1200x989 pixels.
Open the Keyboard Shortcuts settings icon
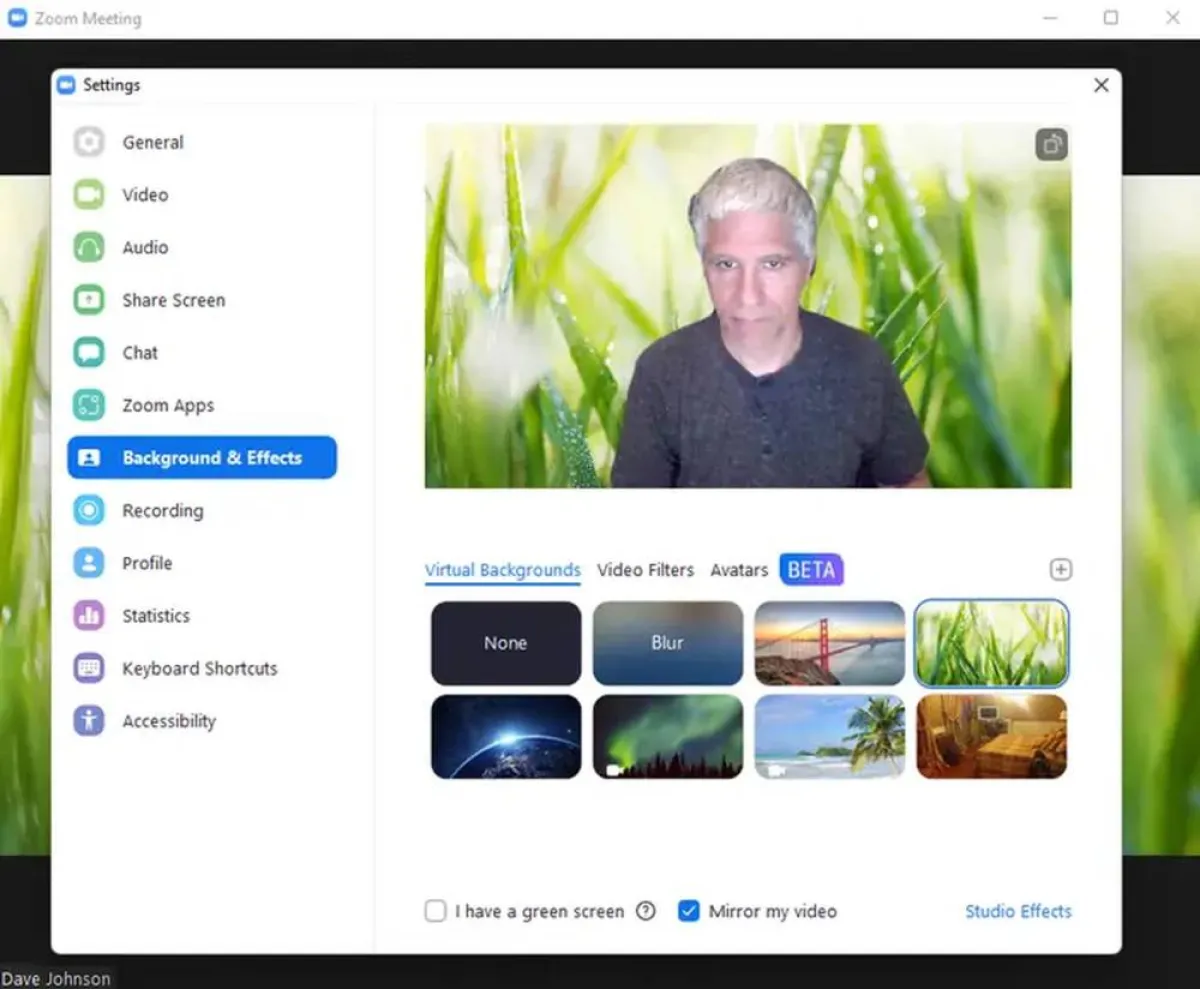click(88, 668)
